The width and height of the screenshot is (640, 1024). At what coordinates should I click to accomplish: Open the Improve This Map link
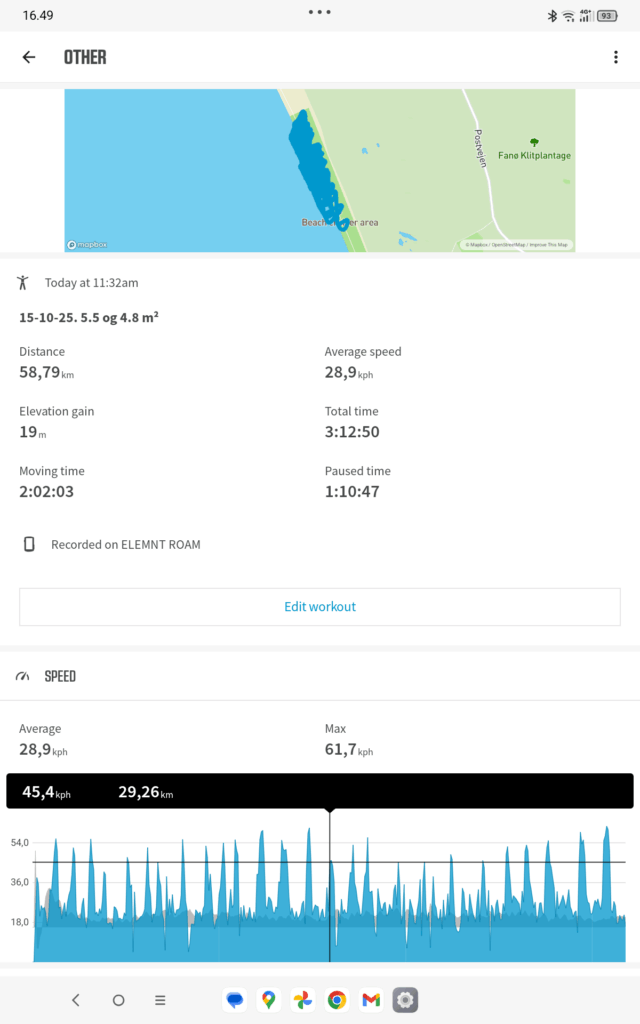pyautogui.click(x=549, y=245)
